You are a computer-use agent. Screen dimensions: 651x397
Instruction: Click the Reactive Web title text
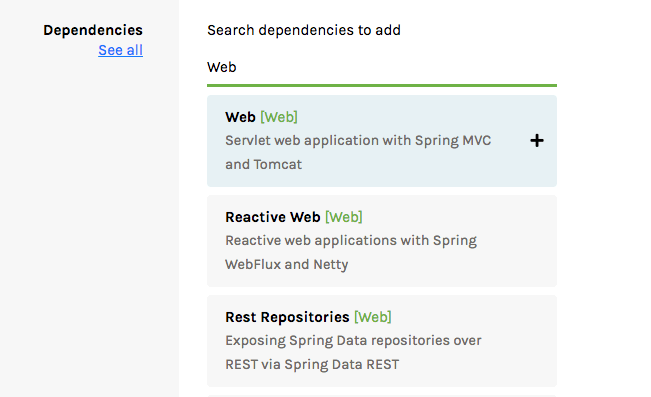(x=273, y=217)
